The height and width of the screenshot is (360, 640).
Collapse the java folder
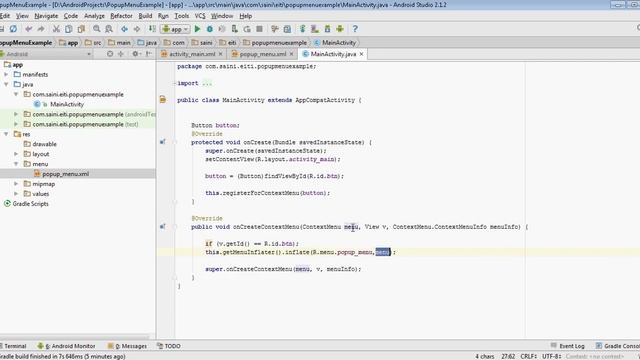(6, 84)
